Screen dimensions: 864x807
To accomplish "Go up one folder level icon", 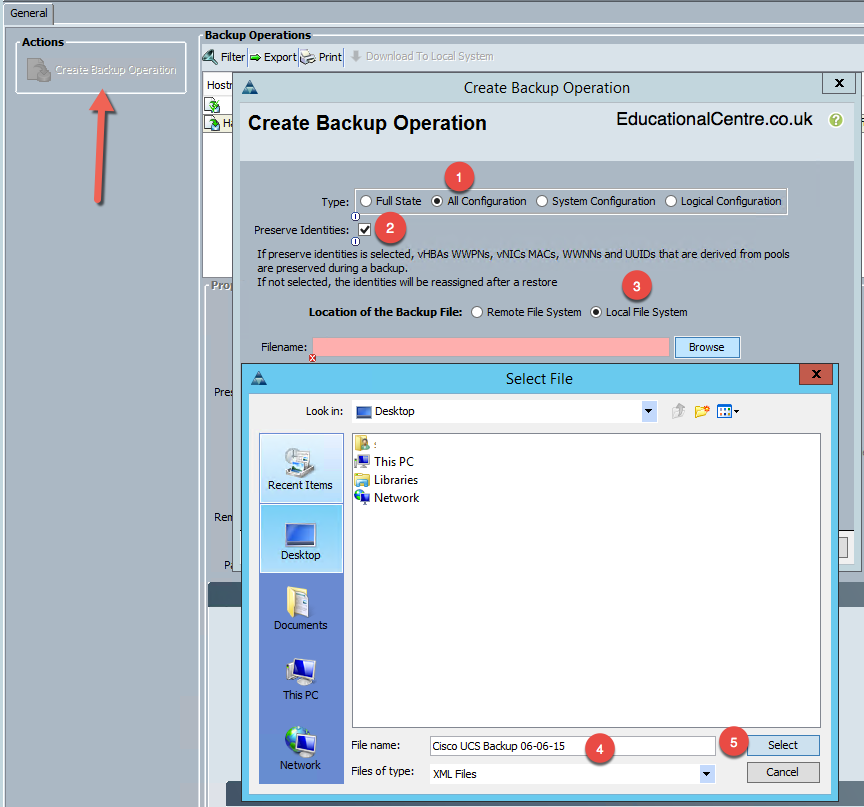I will [678, 411].
